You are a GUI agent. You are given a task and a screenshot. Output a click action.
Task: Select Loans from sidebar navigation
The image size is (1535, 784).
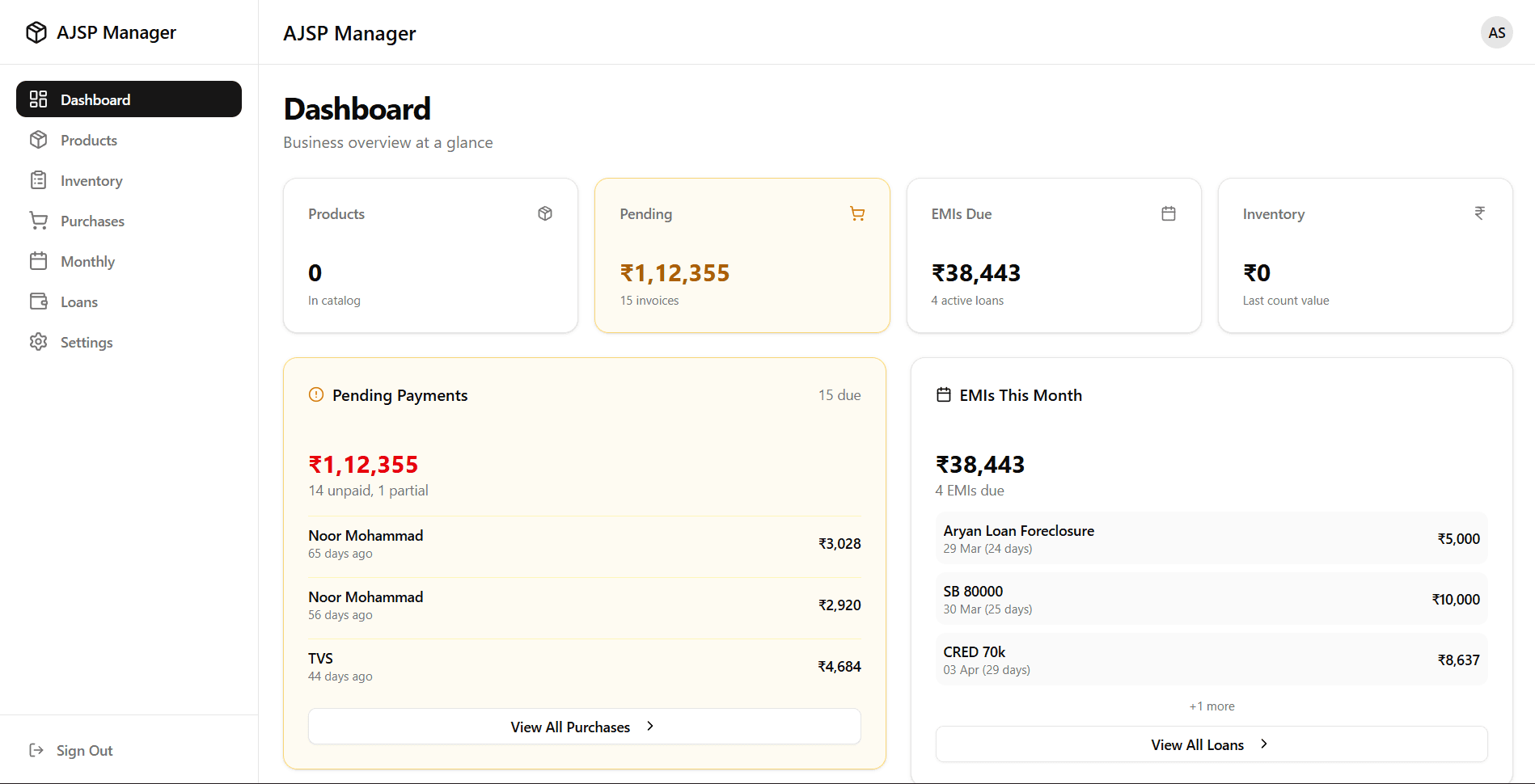point(79,302)
